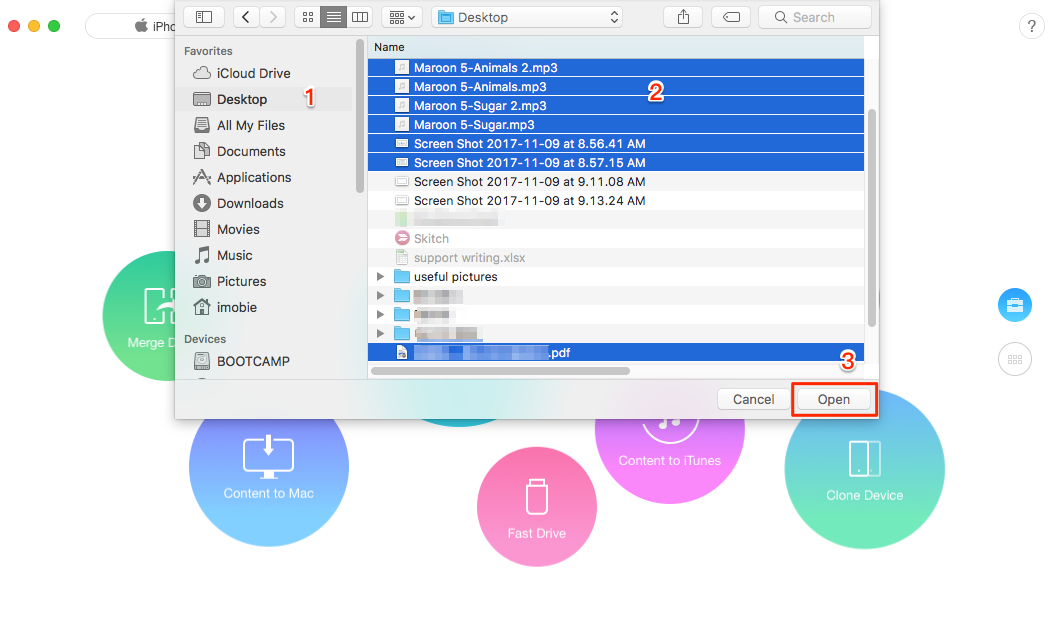
Task: Click the Open button
Action: click(x=833, y=399)
